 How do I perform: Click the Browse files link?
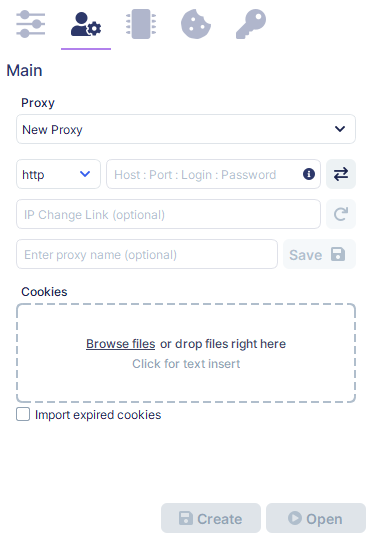120,344
